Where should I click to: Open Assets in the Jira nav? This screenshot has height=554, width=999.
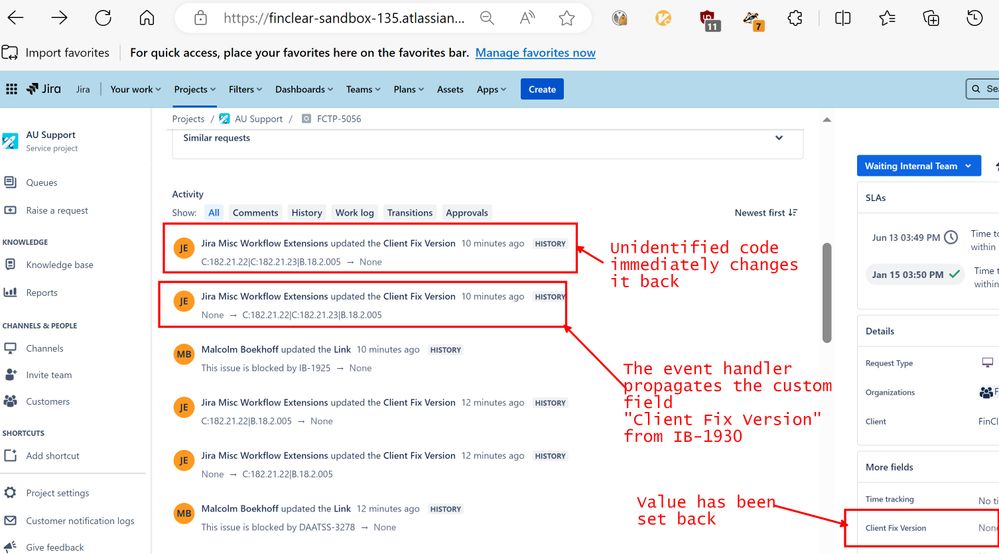click(450, 89)
